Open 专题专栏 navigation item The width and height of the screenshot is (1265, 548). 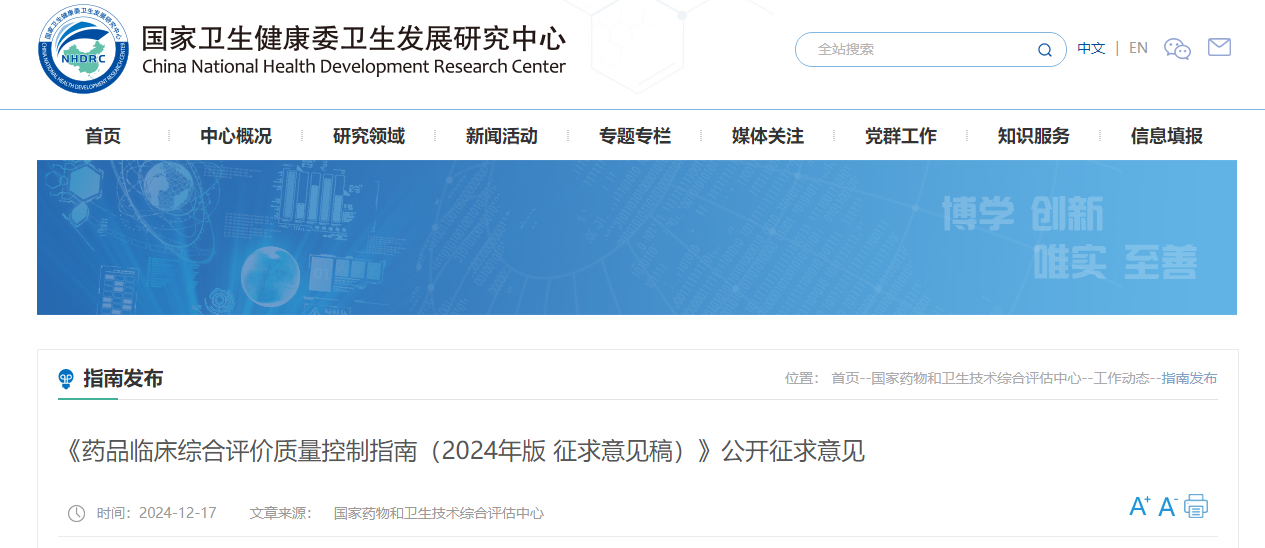click(635, 136)
